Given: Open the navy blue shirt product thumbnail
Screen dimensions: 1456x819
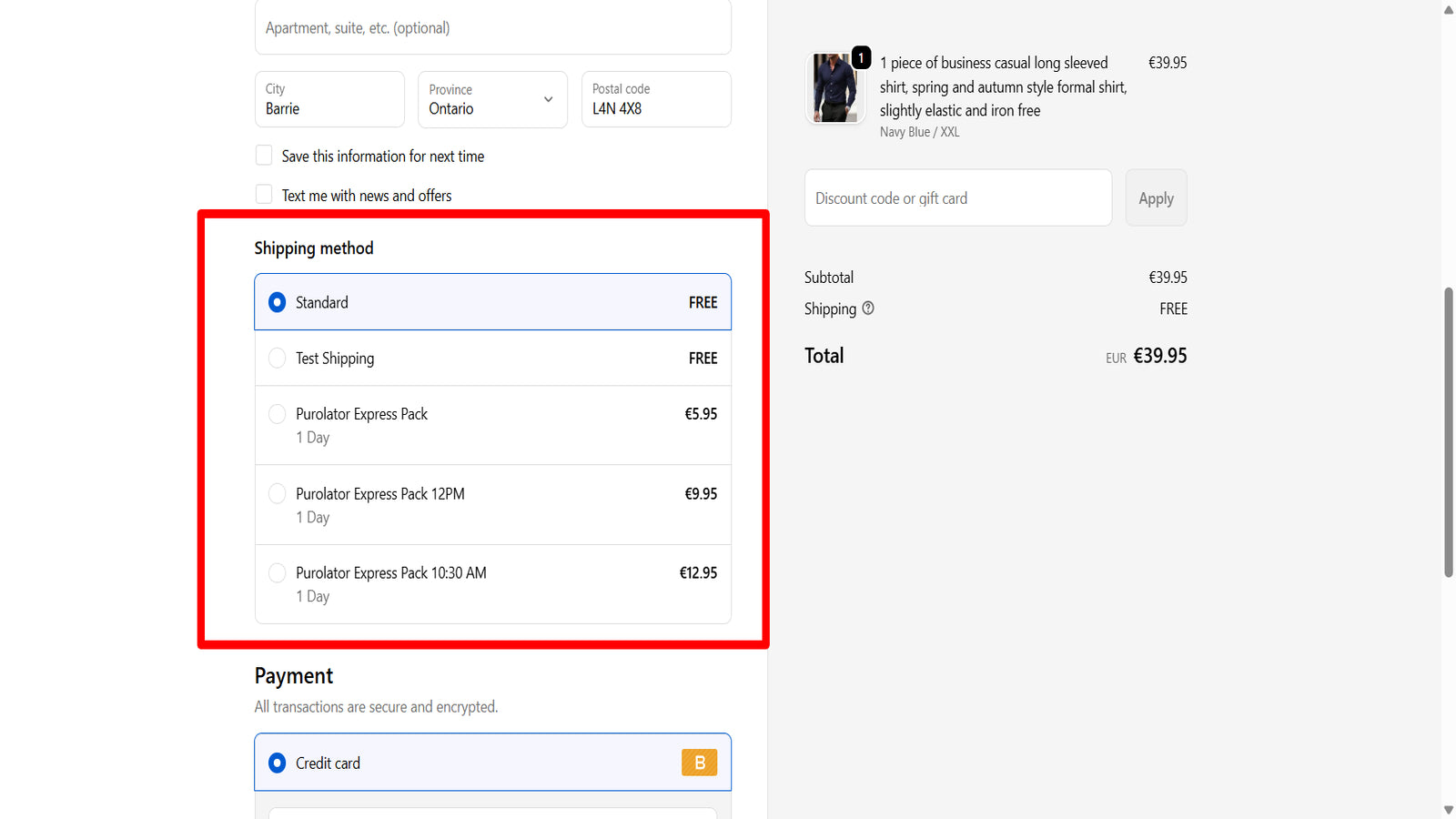Looking at the screenshot, I should tap(835, 88).
